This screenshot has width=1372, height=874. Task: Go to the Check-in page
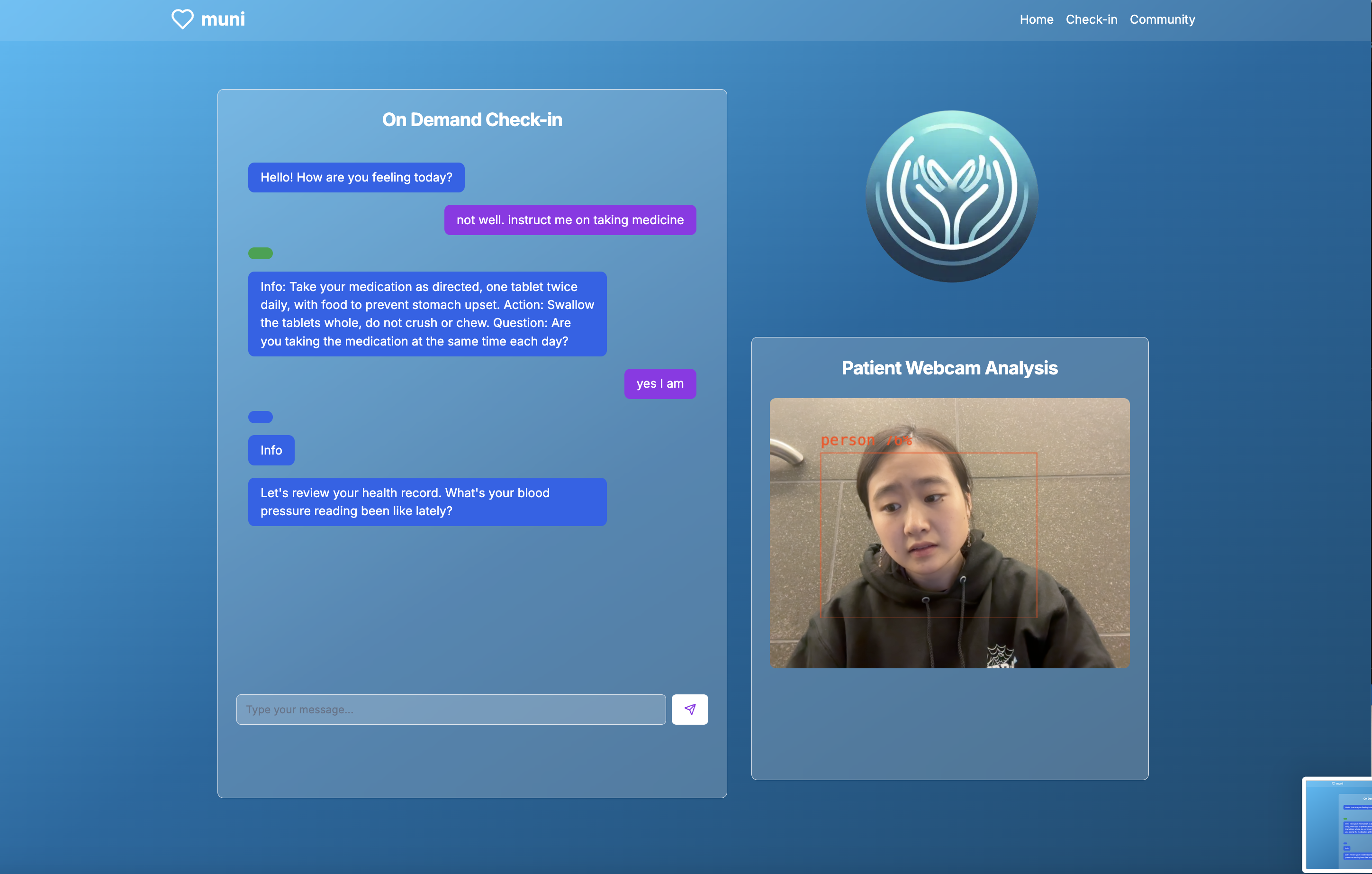click(1091, 19)
